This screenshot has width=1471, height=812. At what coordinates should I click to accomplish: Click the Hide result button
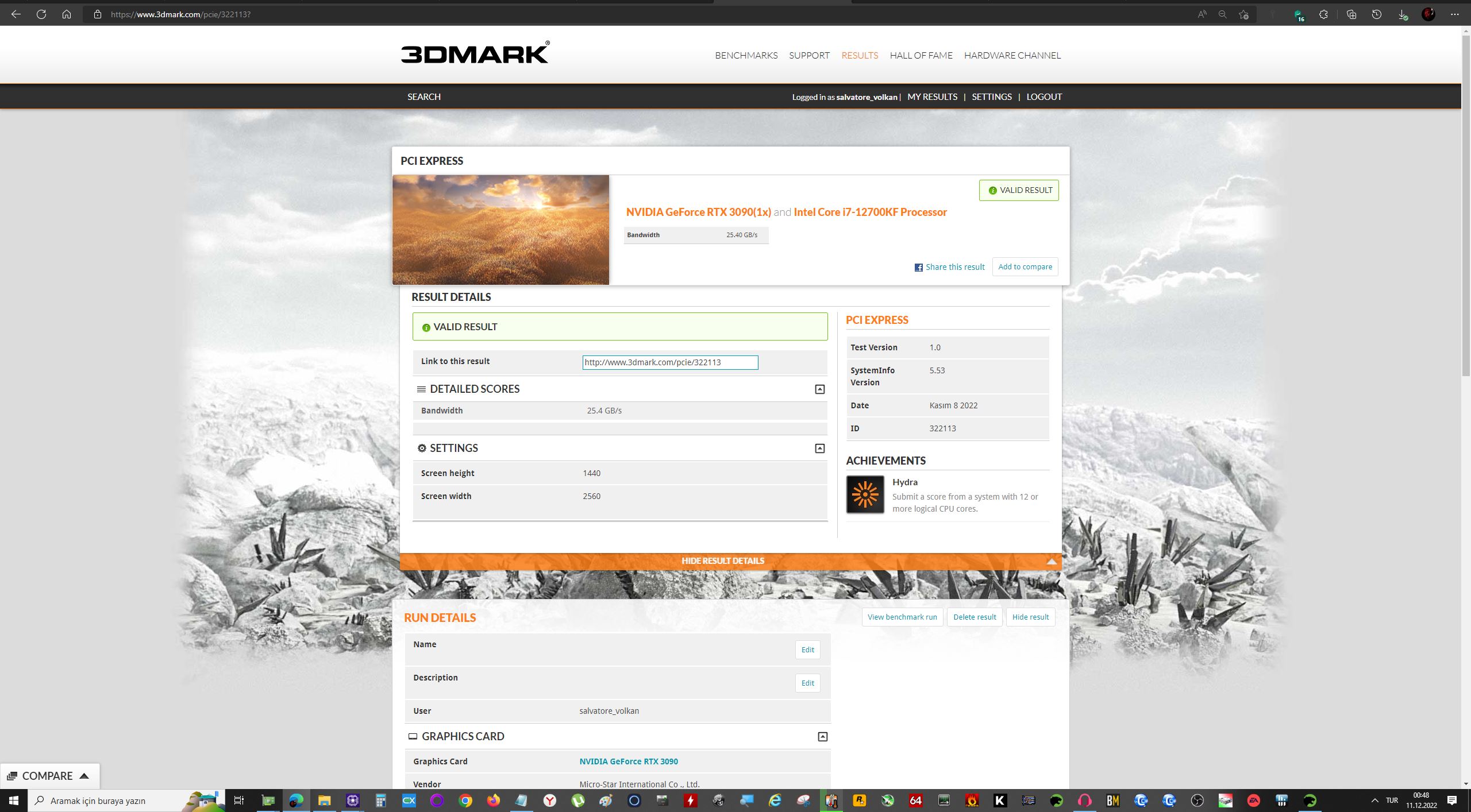point(1030,617)
